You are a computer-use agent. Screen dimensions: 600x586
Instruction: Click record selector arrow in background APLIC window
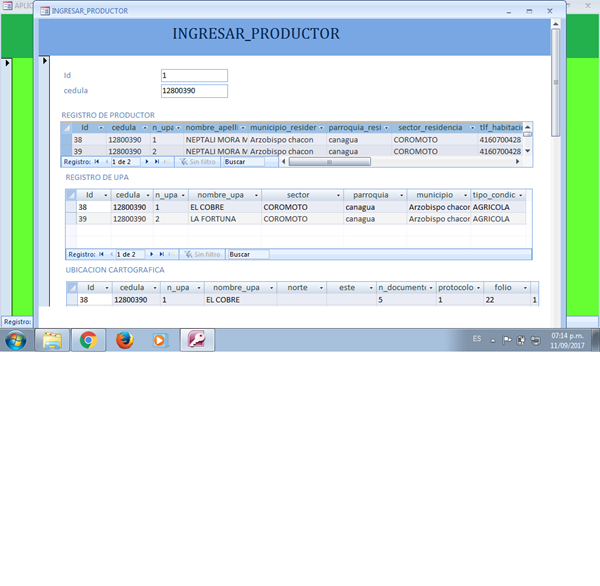[7, 63]
